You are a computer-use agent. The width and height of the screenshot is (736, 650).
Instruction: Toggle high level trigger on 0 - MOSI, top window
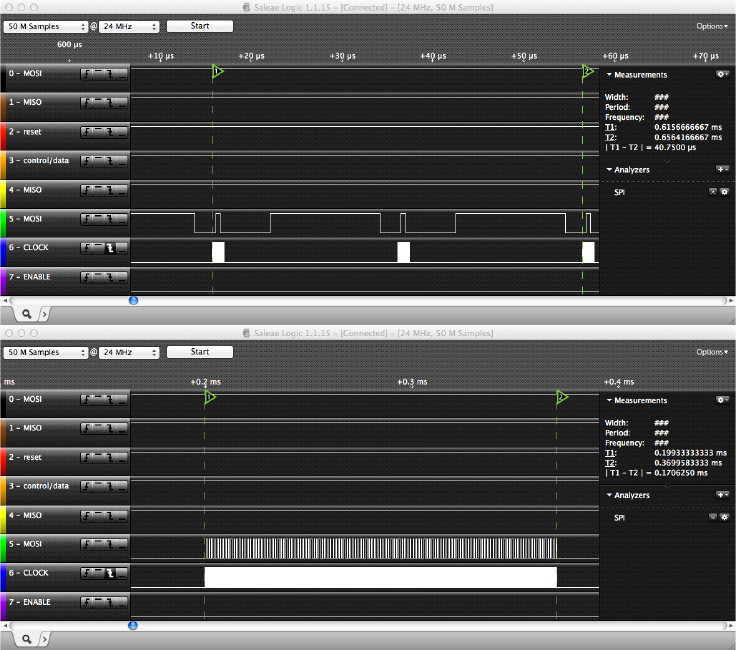pos(99,74)
